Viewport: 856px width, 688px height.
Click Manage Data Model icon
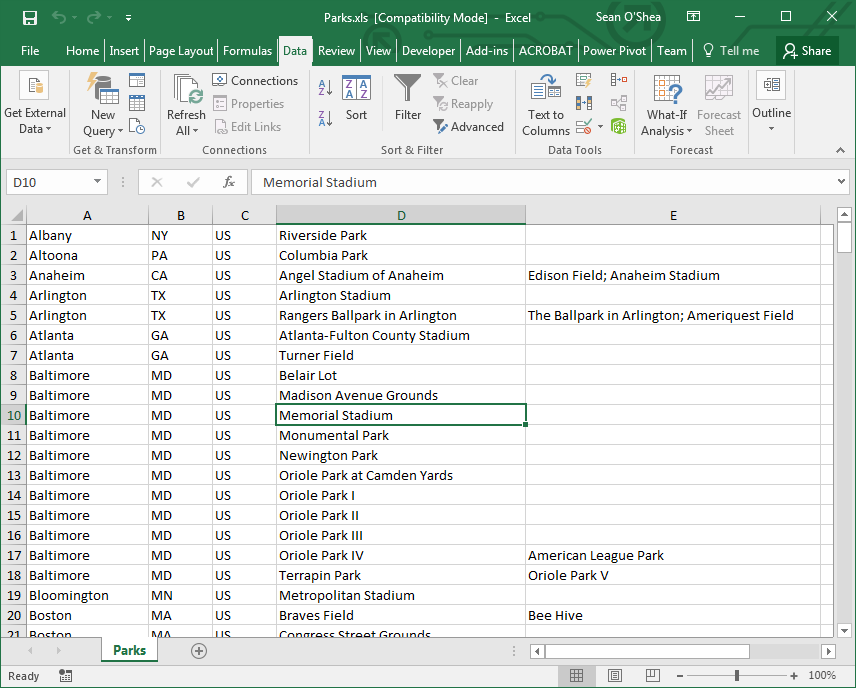(619, 127)
